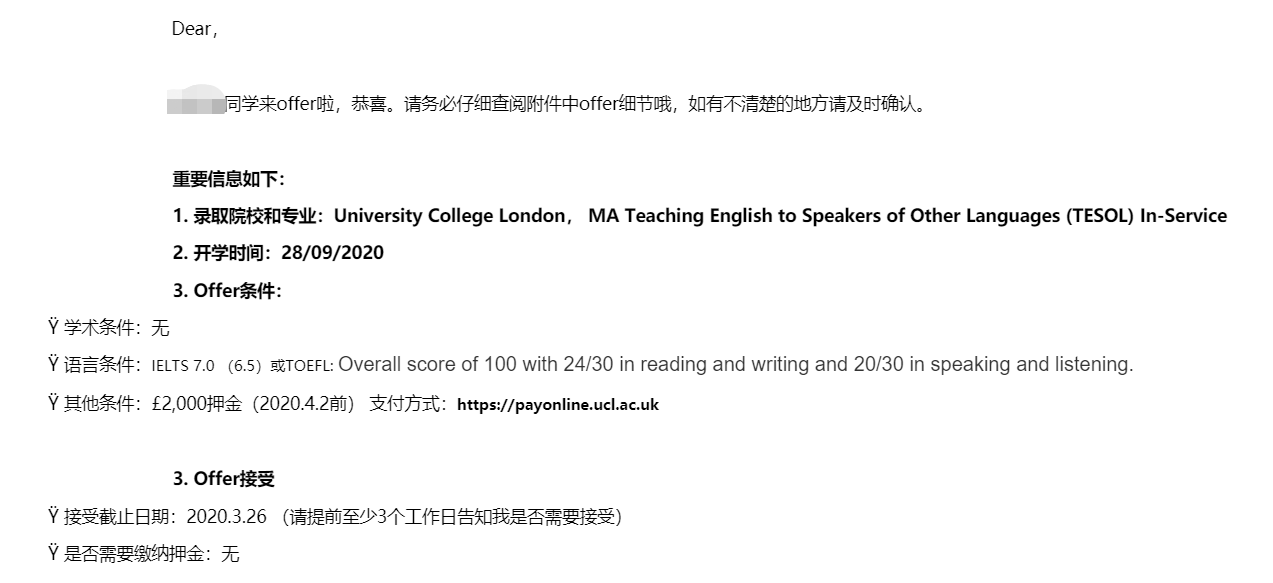Click the "支付方式" label

pyautogui.click(x=408, y=404)
